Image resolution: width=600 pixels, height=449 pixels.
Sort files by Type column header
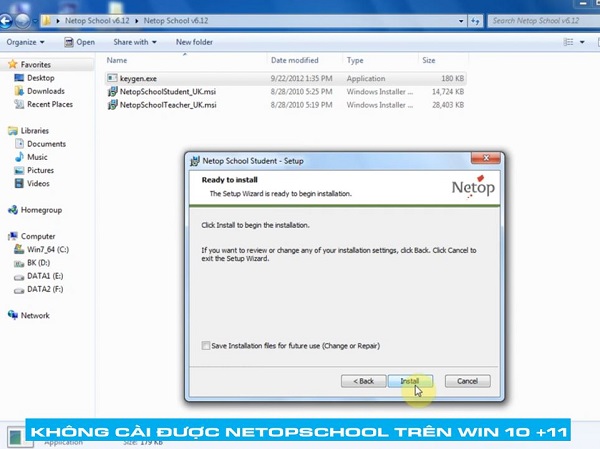pos(355,60)
